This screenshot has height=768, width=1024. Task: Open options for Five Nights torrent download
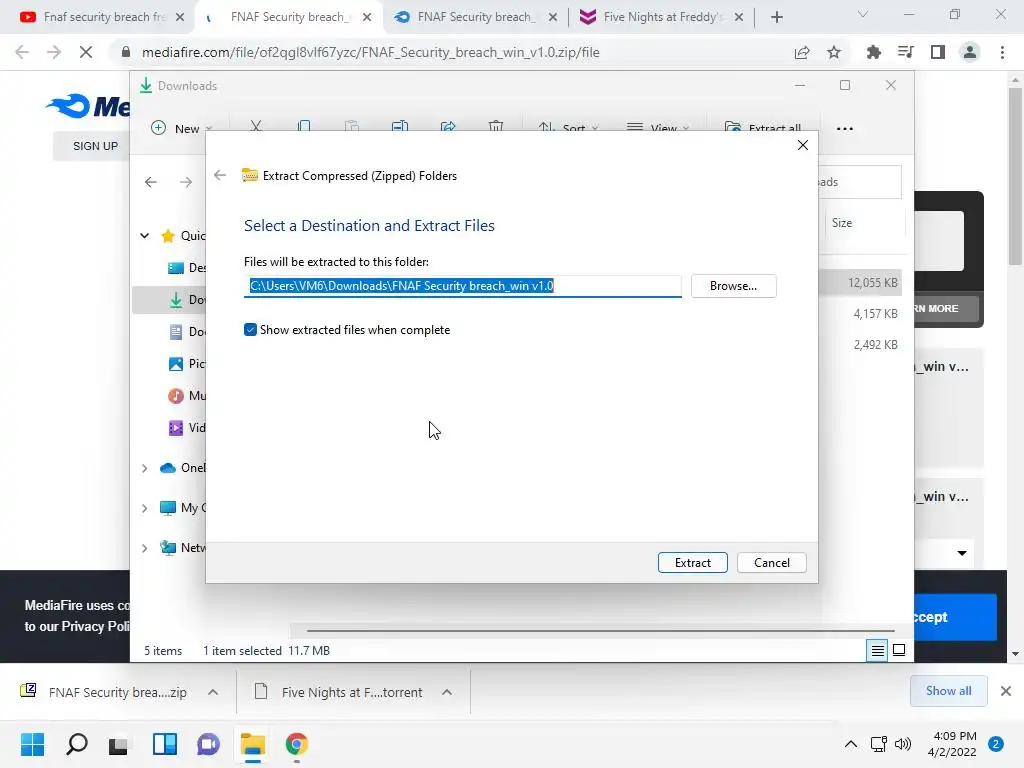(x=447, y=692)
